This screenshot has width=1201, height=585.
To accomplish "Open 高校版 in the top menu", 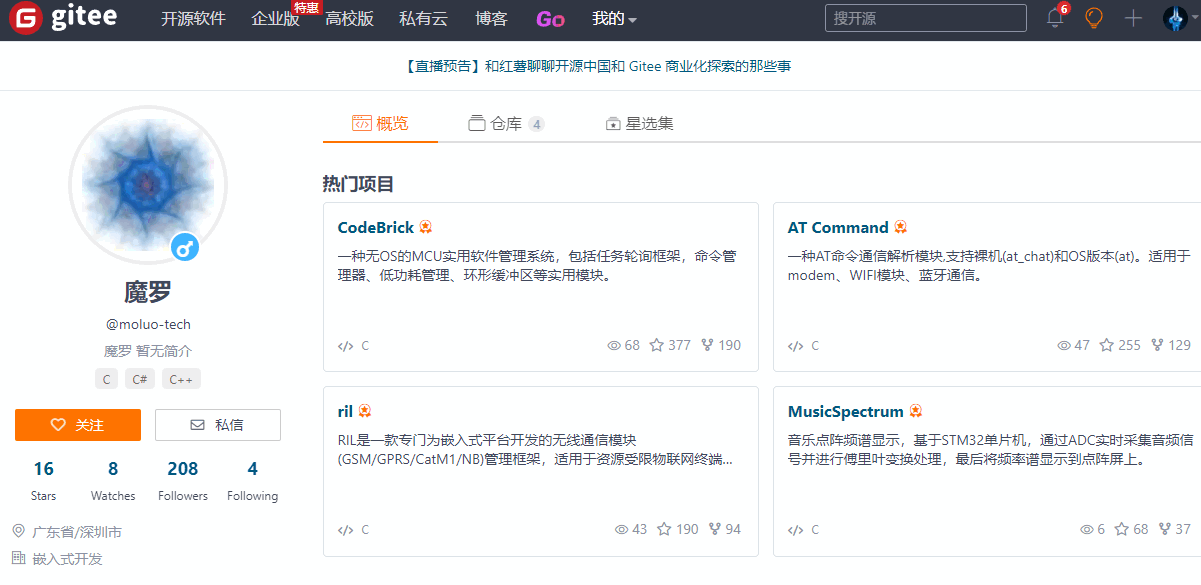I will point(349,18).
